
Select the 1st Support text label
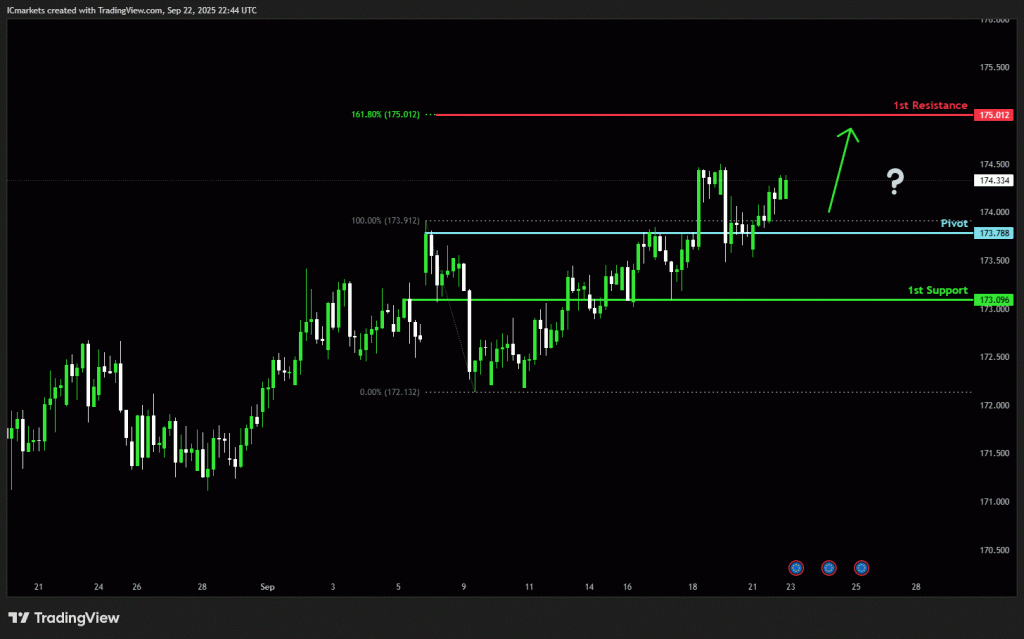pyautogui.click(x=937, y=290)
